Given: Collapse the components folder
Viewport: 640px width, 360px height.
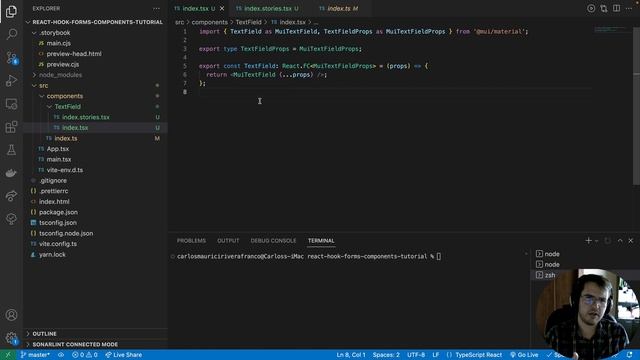Looking at the screenshot, I should point(95,96).
